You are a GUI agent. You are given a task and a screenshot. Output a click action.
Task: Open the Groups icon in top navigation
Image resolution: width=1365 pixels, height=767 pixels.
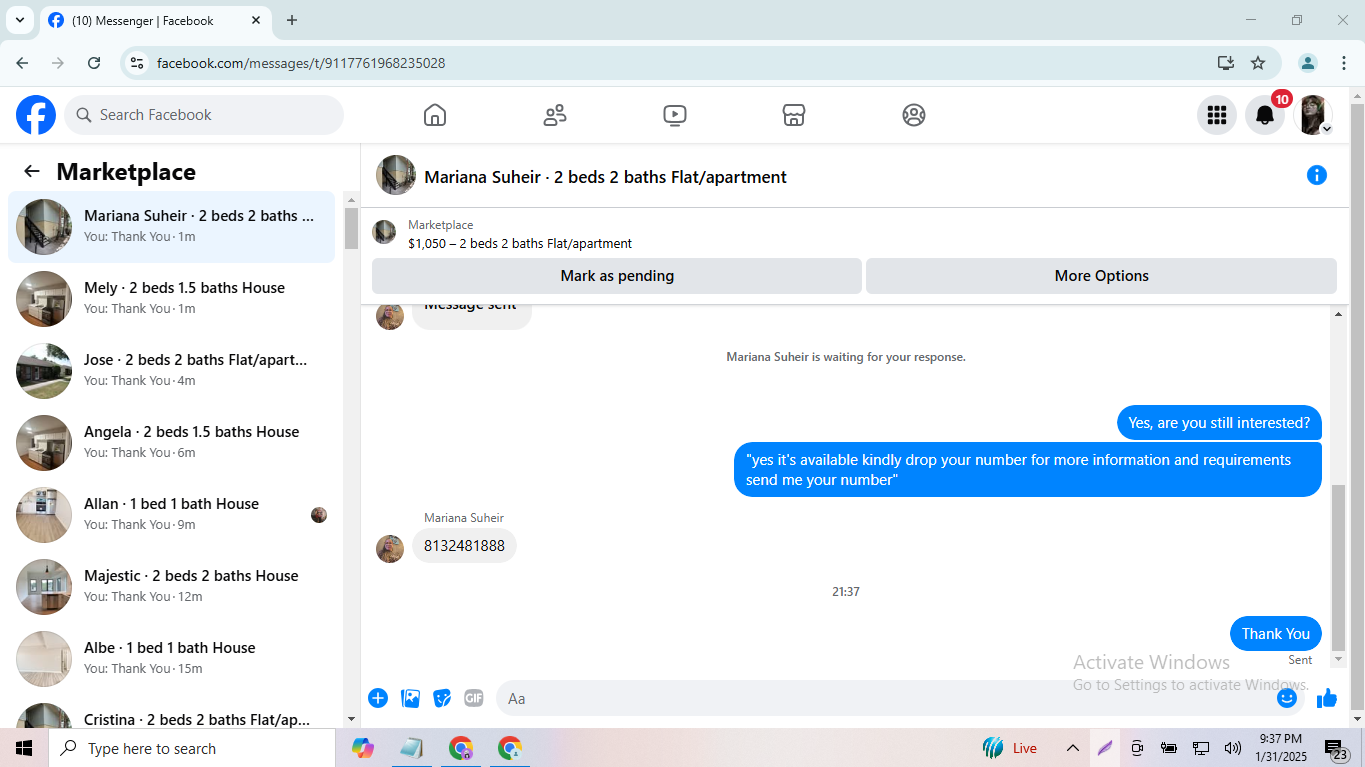point(914,115)
